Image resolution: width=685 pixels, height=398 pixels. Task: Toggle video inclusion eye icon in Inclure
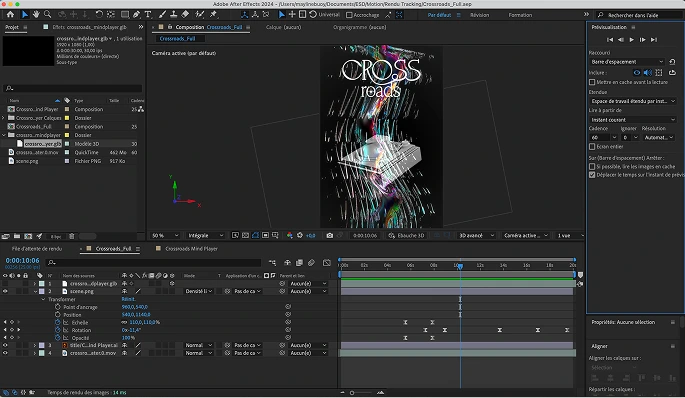pyautogui.click(x=637, y=73)
